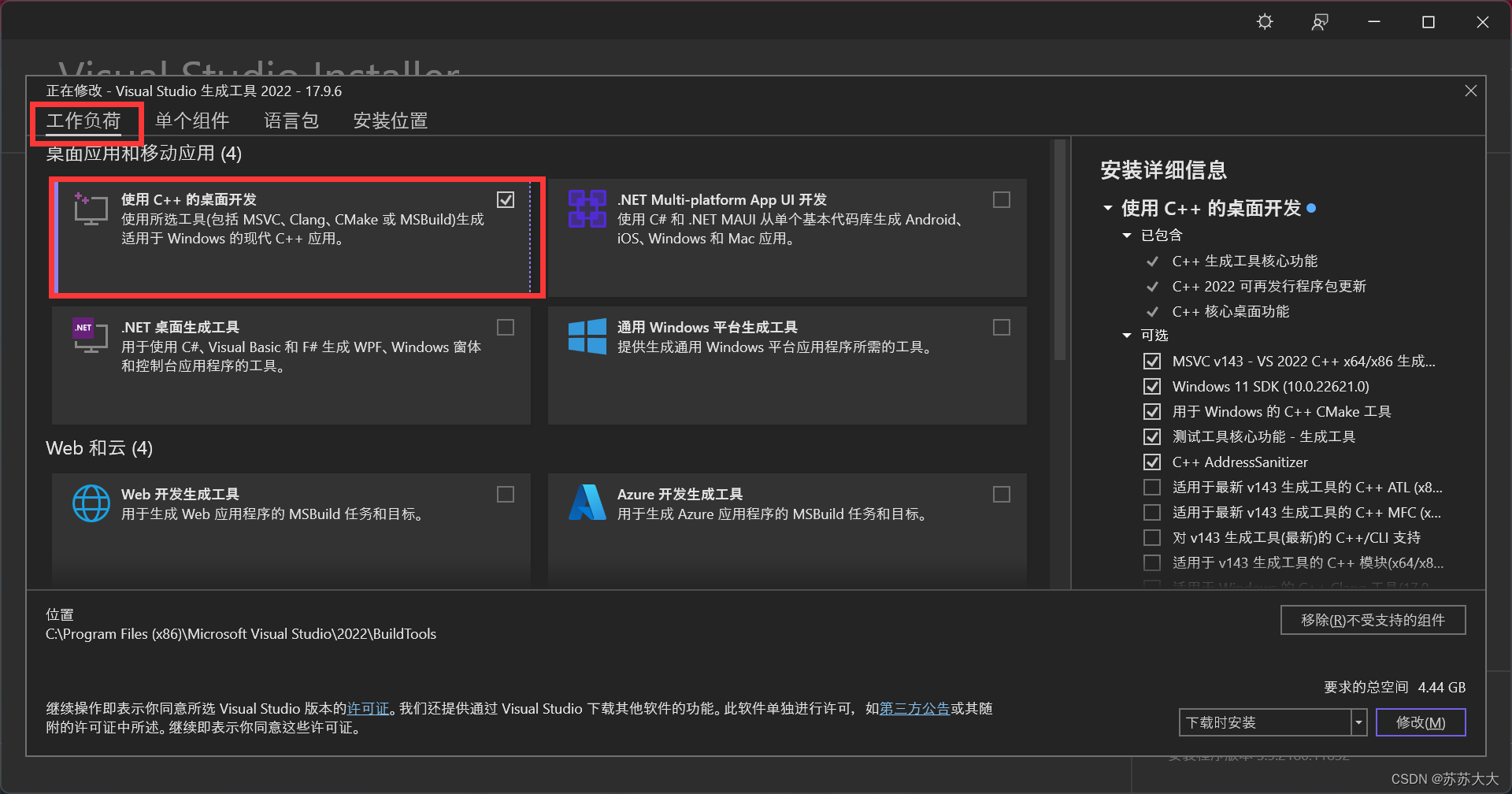Uncheck C++ AddressSanitizer option
The height and width of the screenshot is (794, 1512).
tap(1152, 462)
